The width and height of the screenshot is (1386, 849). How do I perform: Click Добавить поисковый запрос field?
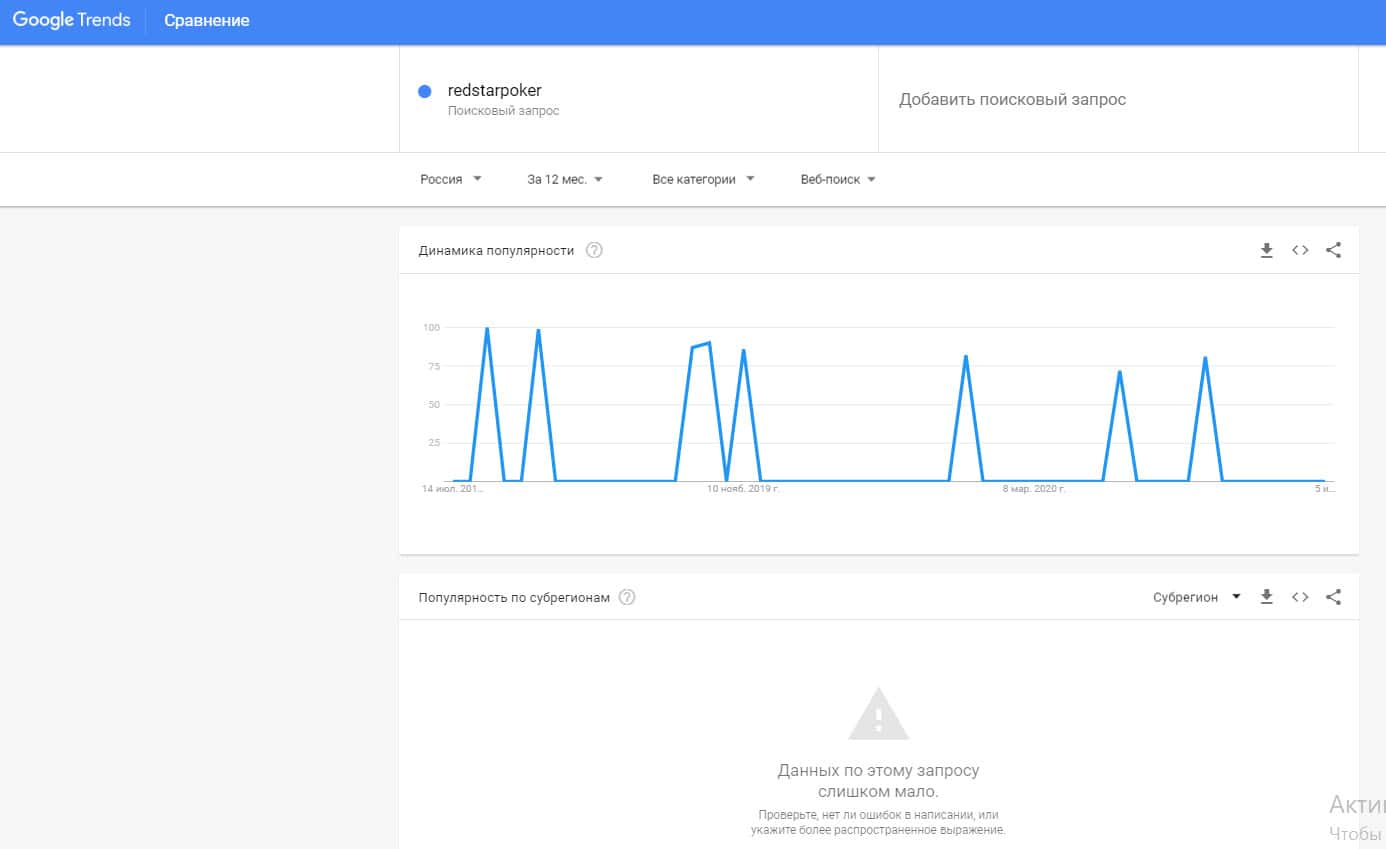1012,100
